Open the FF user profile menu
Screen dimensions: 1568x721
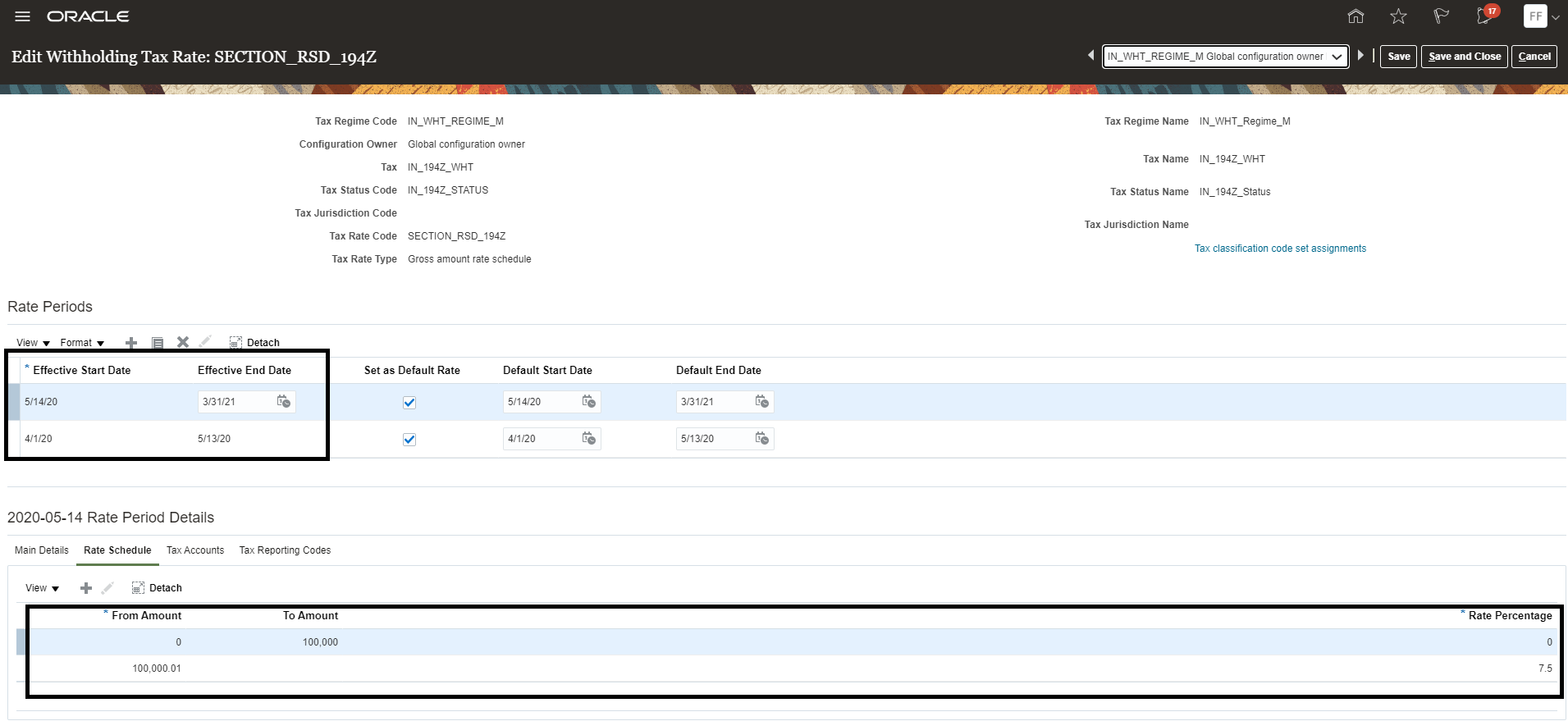(1541, 16)
